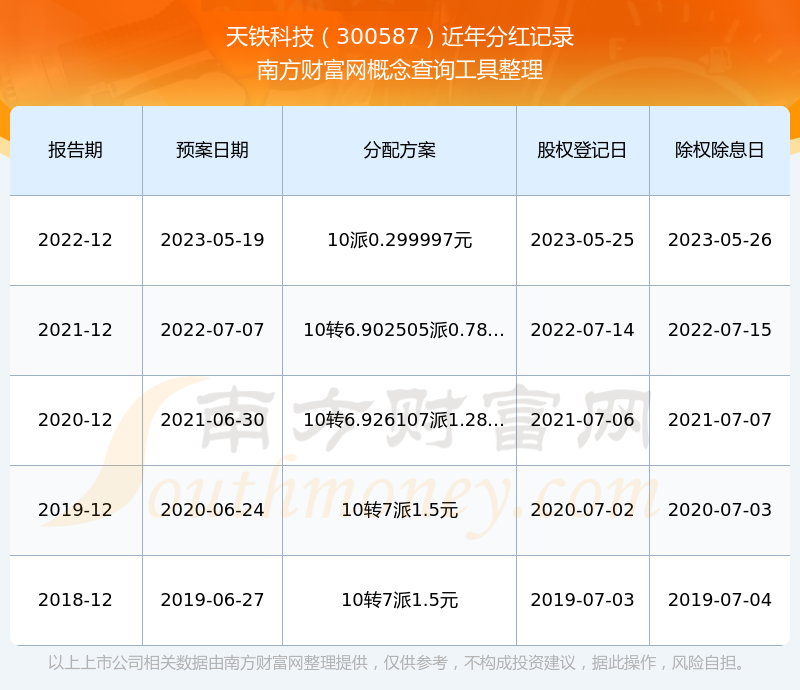
Task: Click the 预案日期 column header
Action: [x=212, y=150]
